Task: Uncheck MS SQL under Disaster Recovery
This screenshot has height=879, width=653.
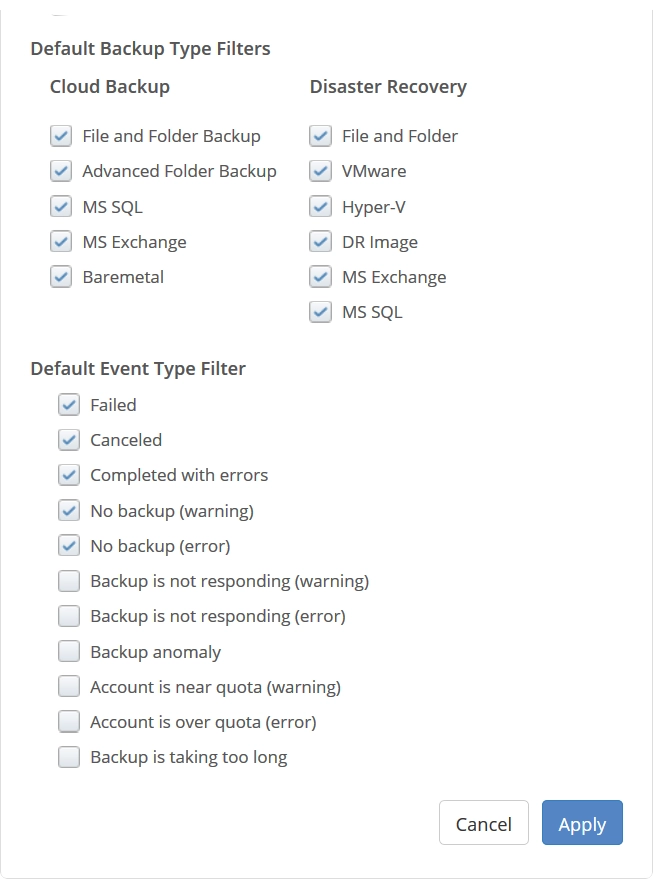Action: (x=320, y=312)
